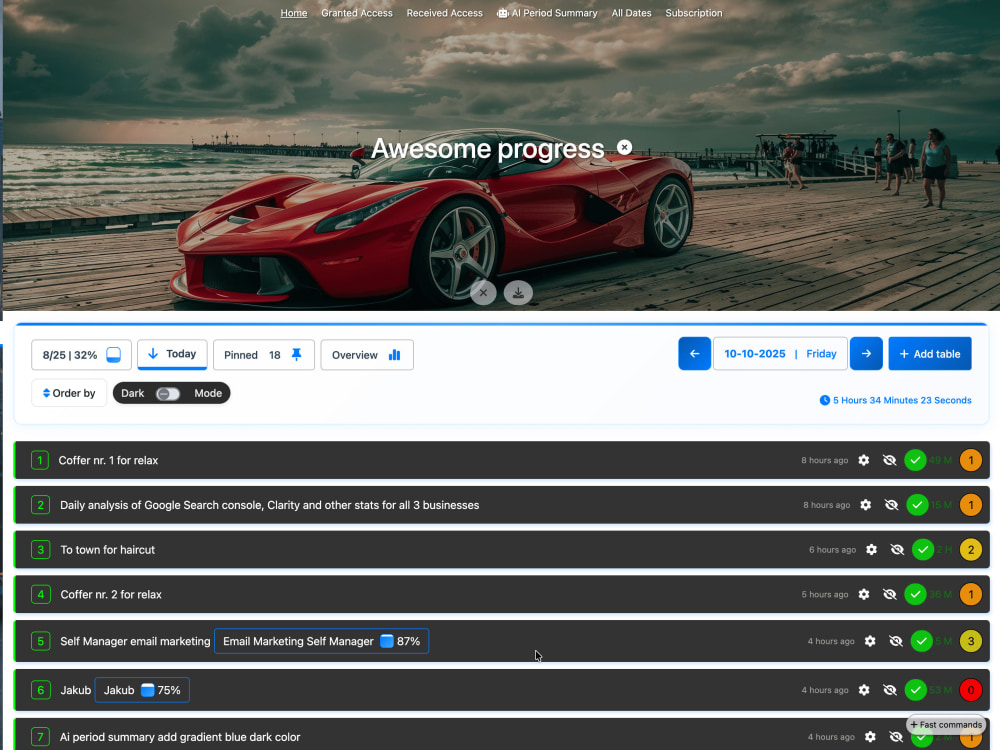Viewport: 1000px width, 750px height.
Task: Switch the Dark Mode toggle
Action: [x=168, y=393]
